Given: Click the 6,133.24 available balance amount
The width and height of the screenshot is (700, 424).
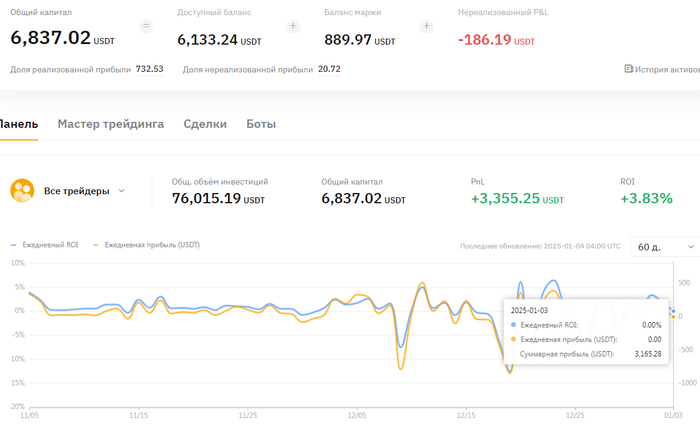Looking at the screenshot, I should [x=210, y=40].
